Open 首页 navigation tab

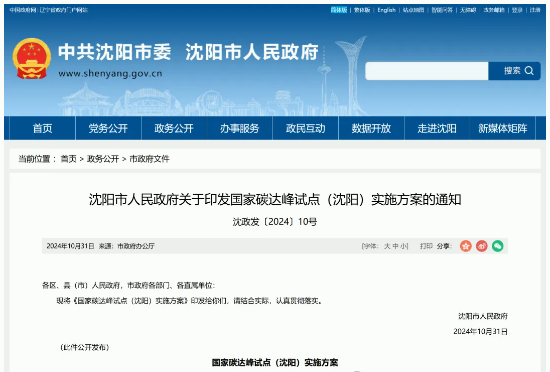pyautogui.click(x=42, y=128)
